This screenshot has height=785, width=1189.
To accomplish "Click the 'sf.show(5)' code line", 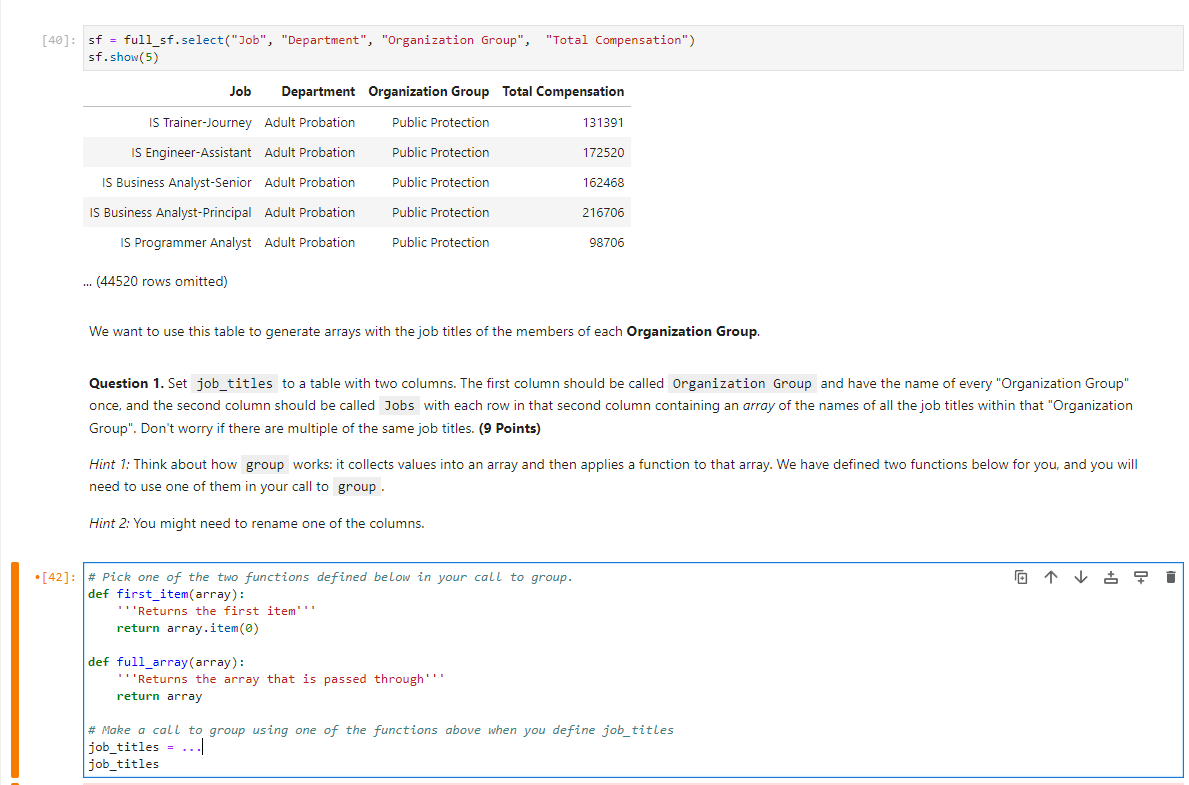I will [124, 58].
